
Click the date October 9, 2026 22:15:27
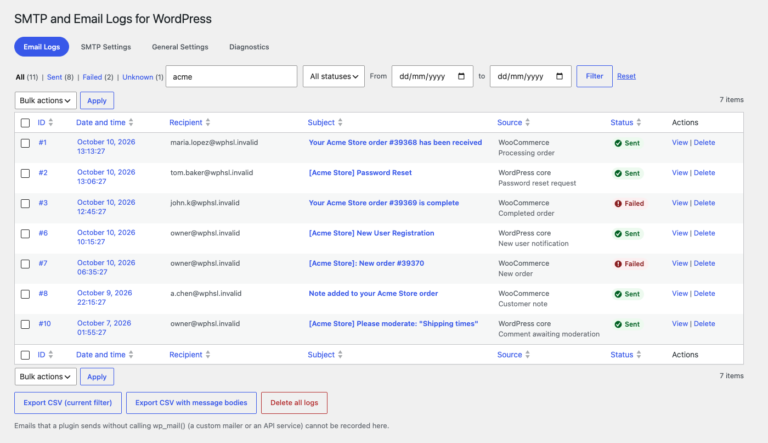104,297
